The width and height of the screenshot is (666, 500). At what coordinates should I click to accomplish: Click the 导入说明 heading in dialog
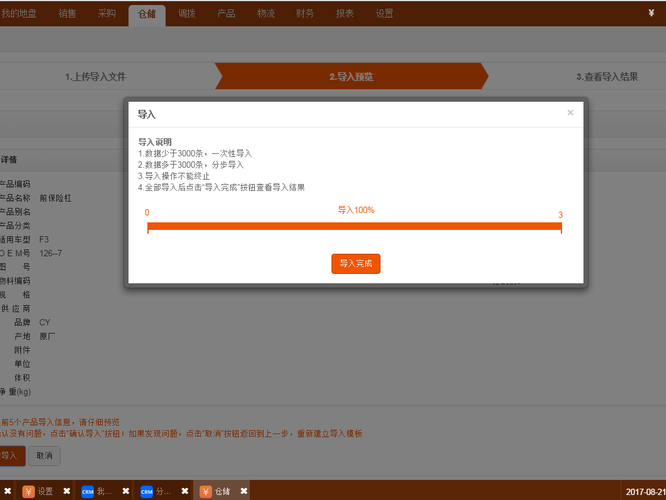tap(155, 142)
